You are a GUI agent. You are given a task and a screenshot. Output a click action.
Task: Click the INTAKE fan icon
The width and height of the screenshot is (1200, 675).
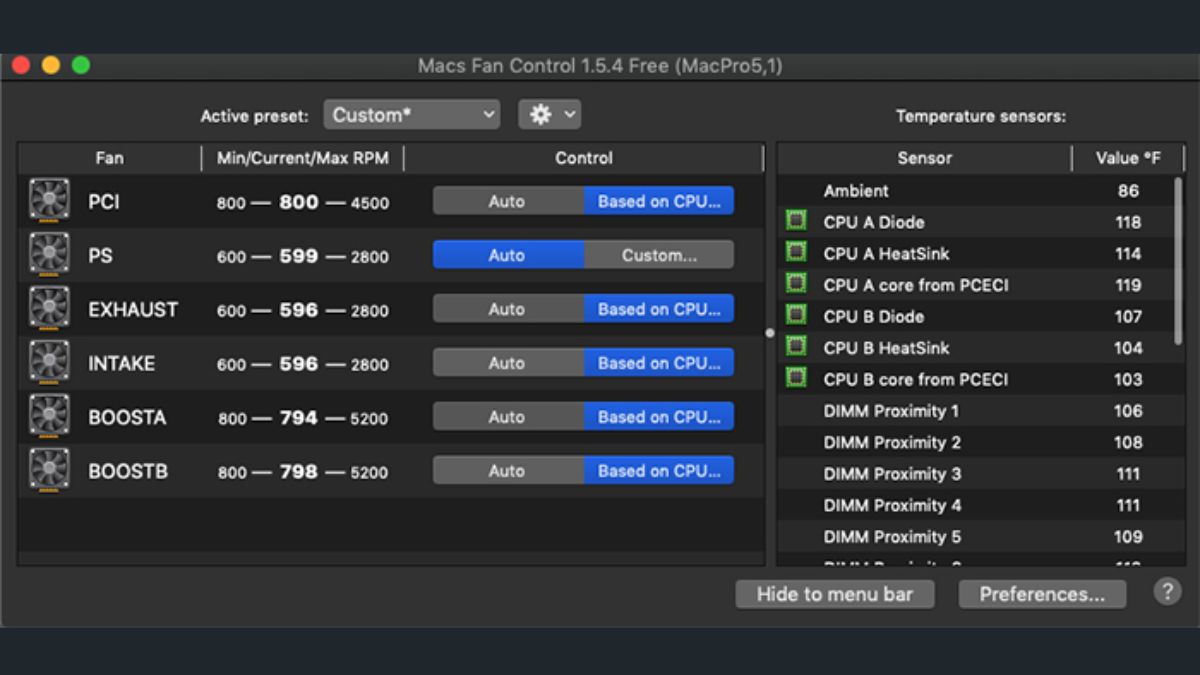pos(49,362)
